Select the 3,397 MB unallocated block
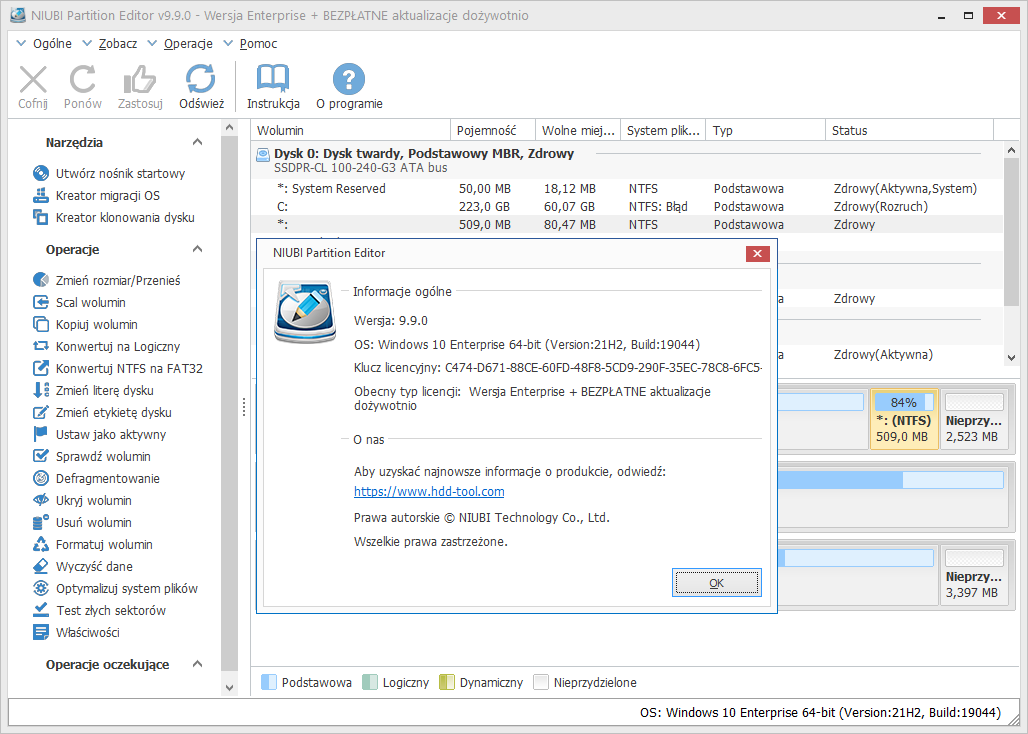The image size is (1028, 734). (x=974, y=575)
